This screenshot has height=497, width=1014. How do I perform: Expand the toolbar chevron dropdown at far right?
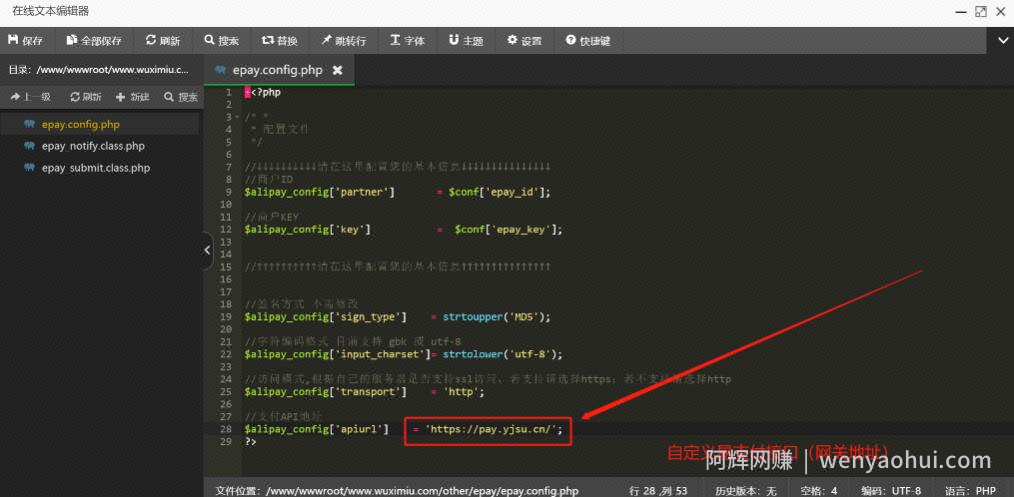[x=999, y=41]
